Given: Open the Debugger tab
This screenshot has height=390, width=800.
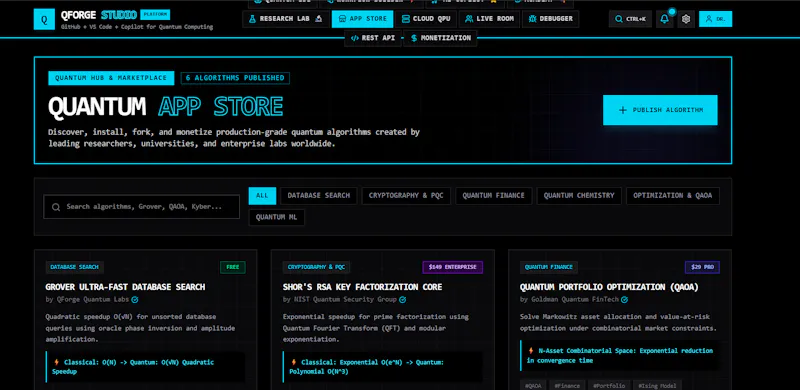Looking at the screenshot, I should (x=551, y=19).
